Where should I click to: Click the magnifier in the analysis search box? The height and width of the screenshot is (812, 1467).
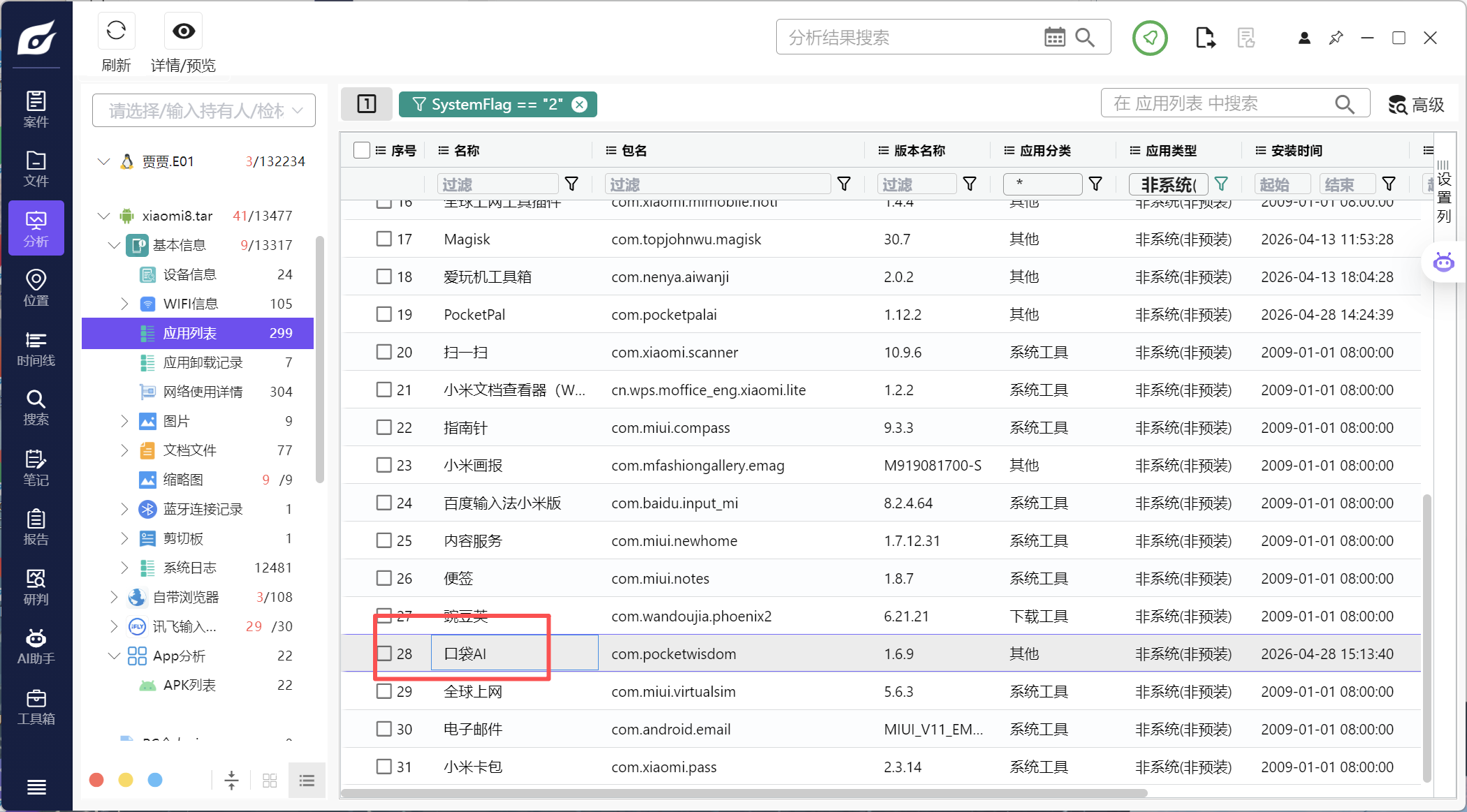[x=1085, y=37]
